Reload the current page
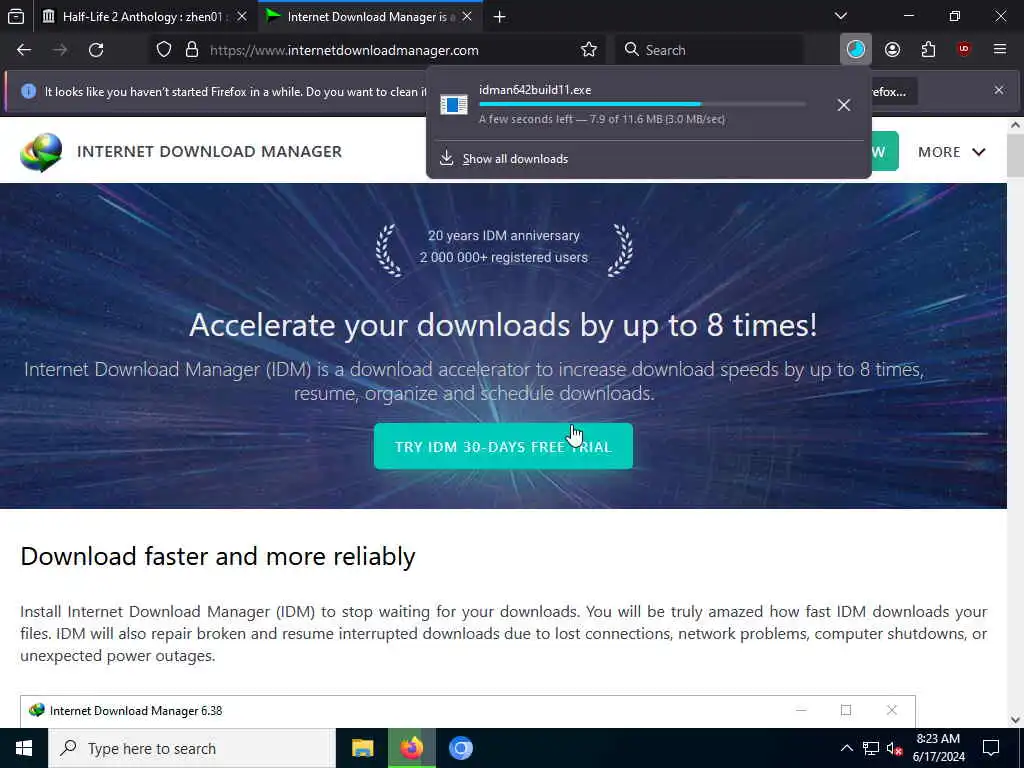The width and height of the screenshot is (1024, 768). point(96,50)
